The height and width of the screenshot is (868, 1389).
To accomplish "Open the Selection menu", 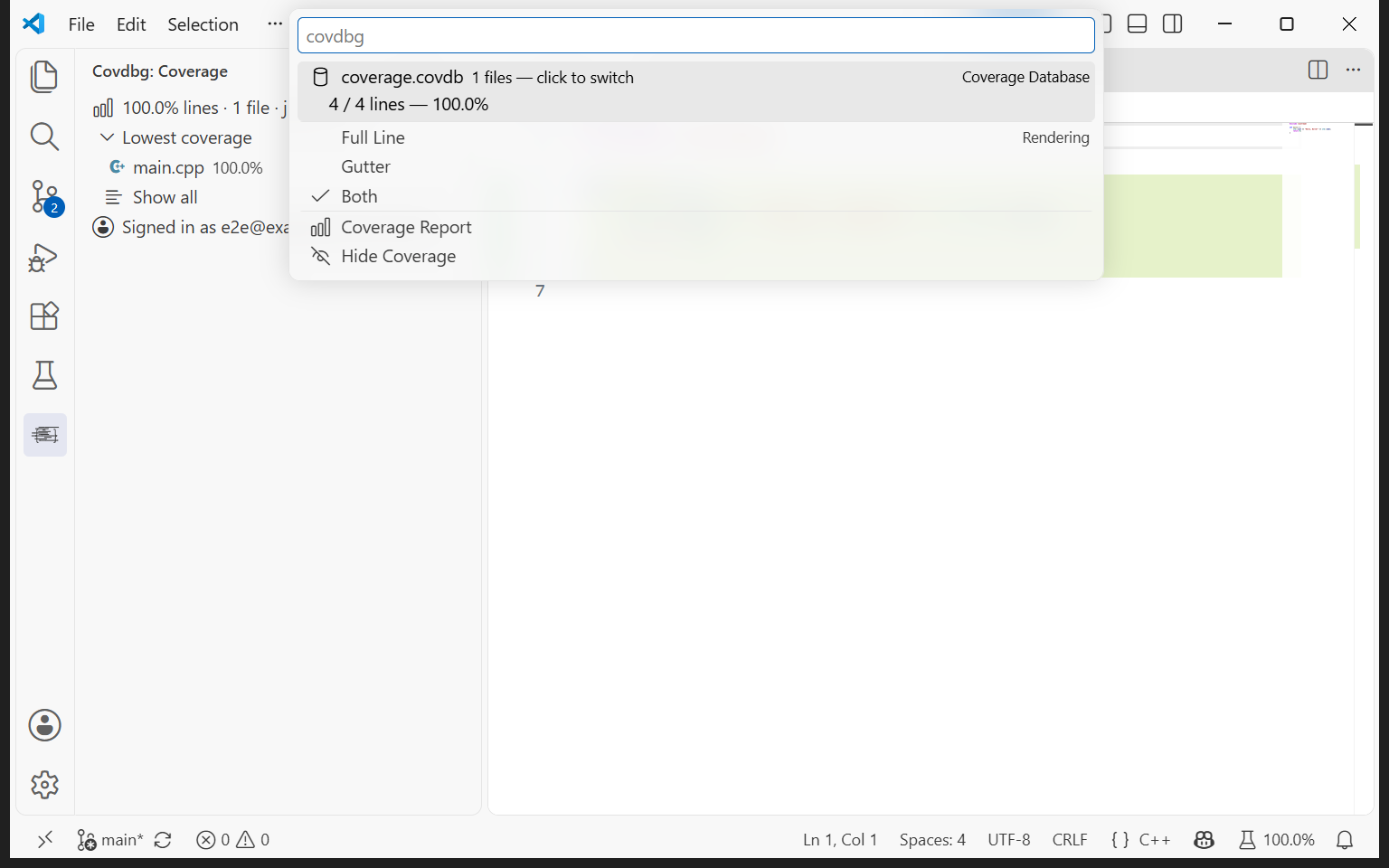I will click(x=203, y=24).
